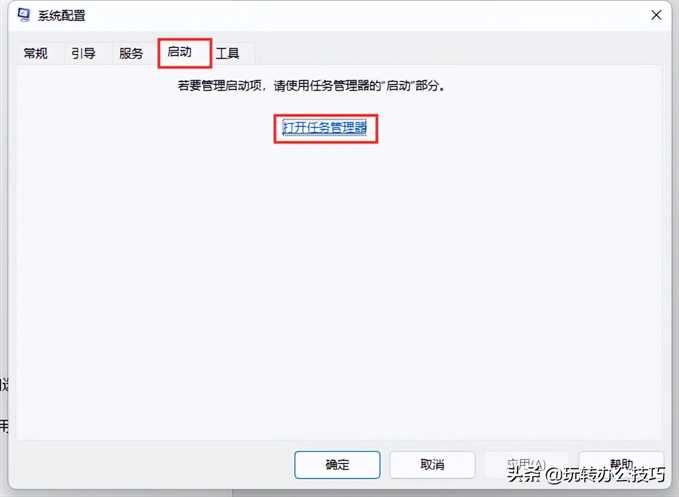
Task: Open the 引导 tab
Action: [83, 53]
